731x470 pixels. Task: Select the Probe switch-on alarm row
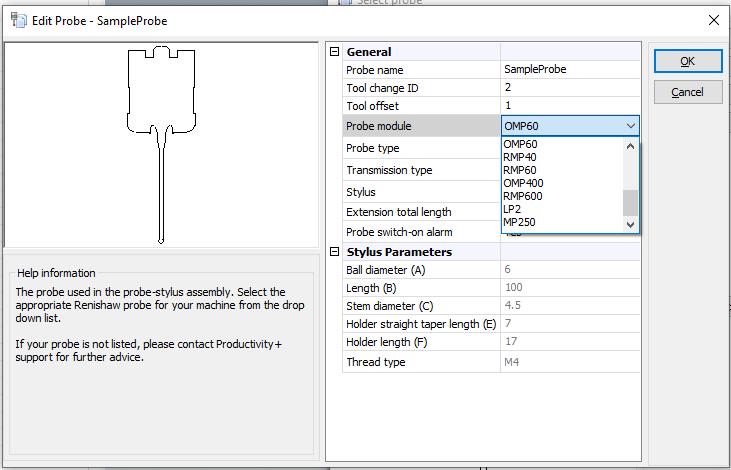(x=421, y=232)
